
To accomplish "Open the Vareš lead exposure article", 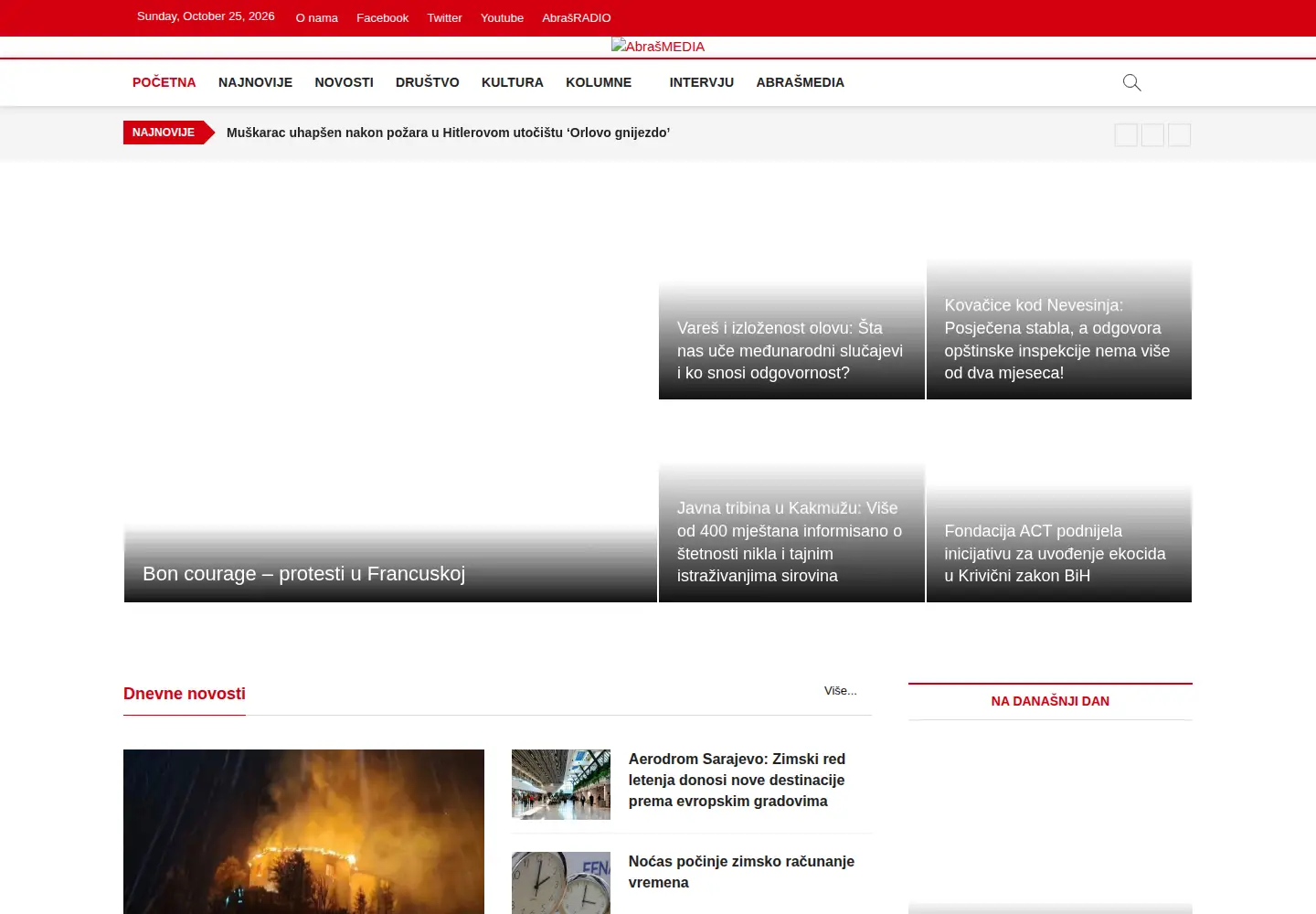I will pos(791,351).
